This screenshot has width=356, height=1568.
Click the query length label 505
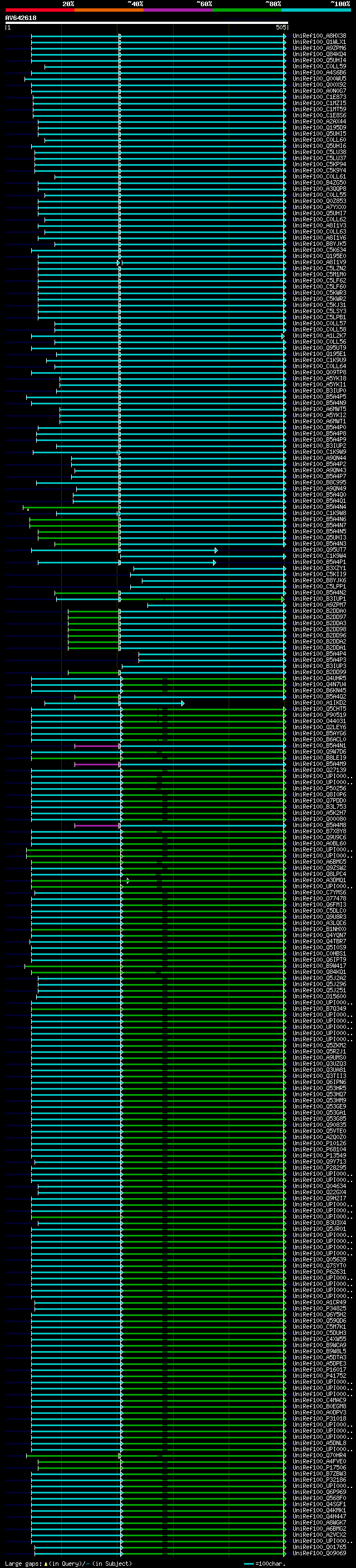point(280,27)
